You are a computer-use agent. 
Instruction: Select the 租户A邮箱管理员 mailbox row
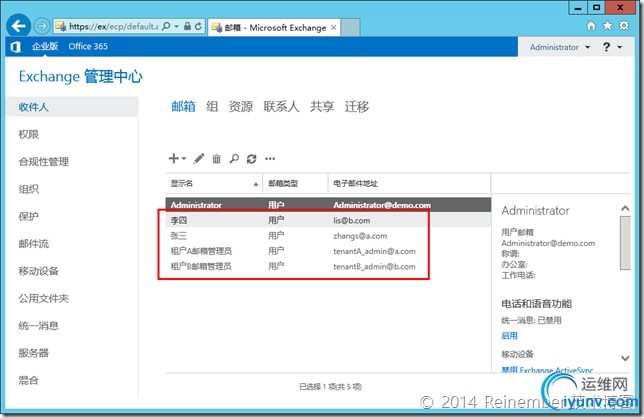[328, 251]
